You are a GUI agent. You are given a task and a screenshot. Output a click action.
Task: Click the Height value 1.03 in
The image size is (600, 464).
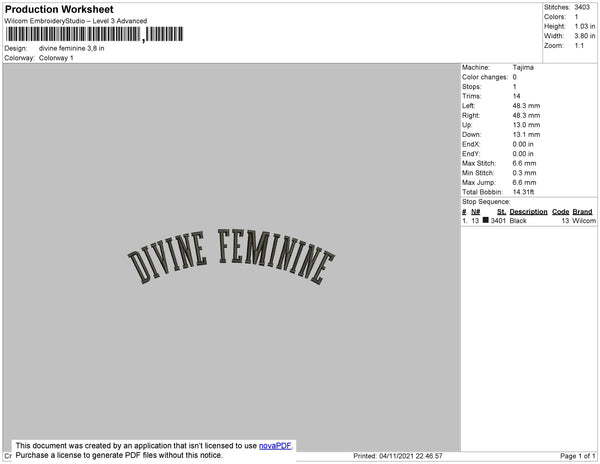(585, 26)
